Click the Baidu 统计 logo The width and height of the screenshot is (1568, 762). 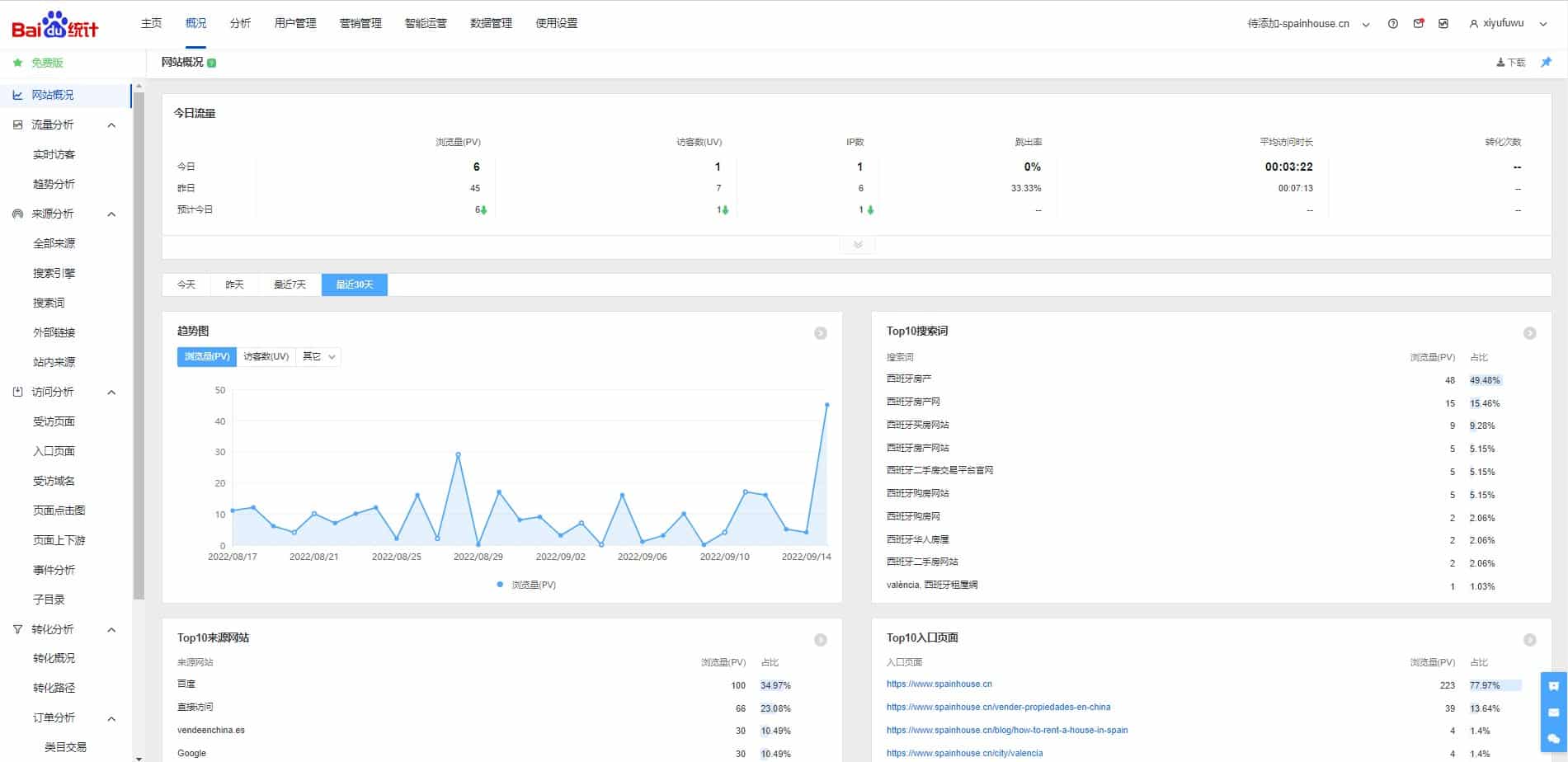(55, 26)
